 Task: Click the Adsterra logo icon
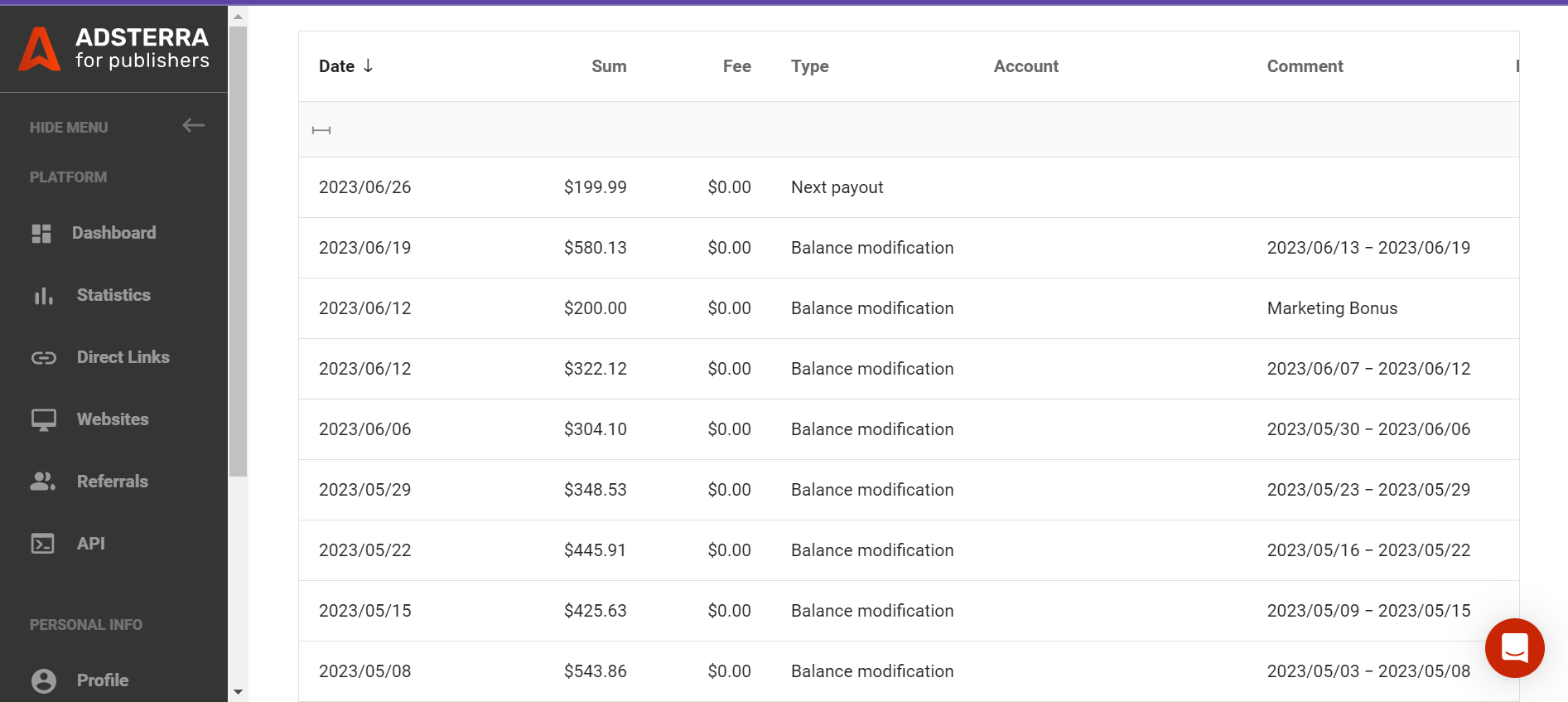(40, 49)
